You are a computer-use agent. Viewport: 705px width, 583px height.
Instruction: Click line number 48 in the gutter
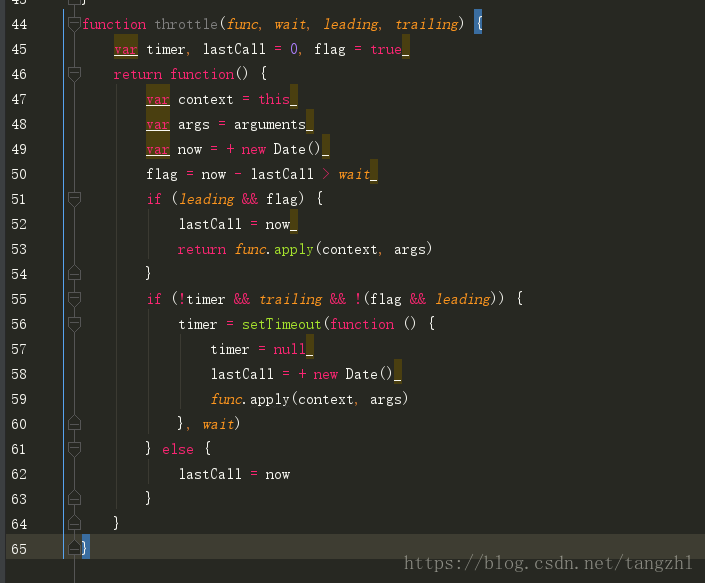(x=19, y=124)
